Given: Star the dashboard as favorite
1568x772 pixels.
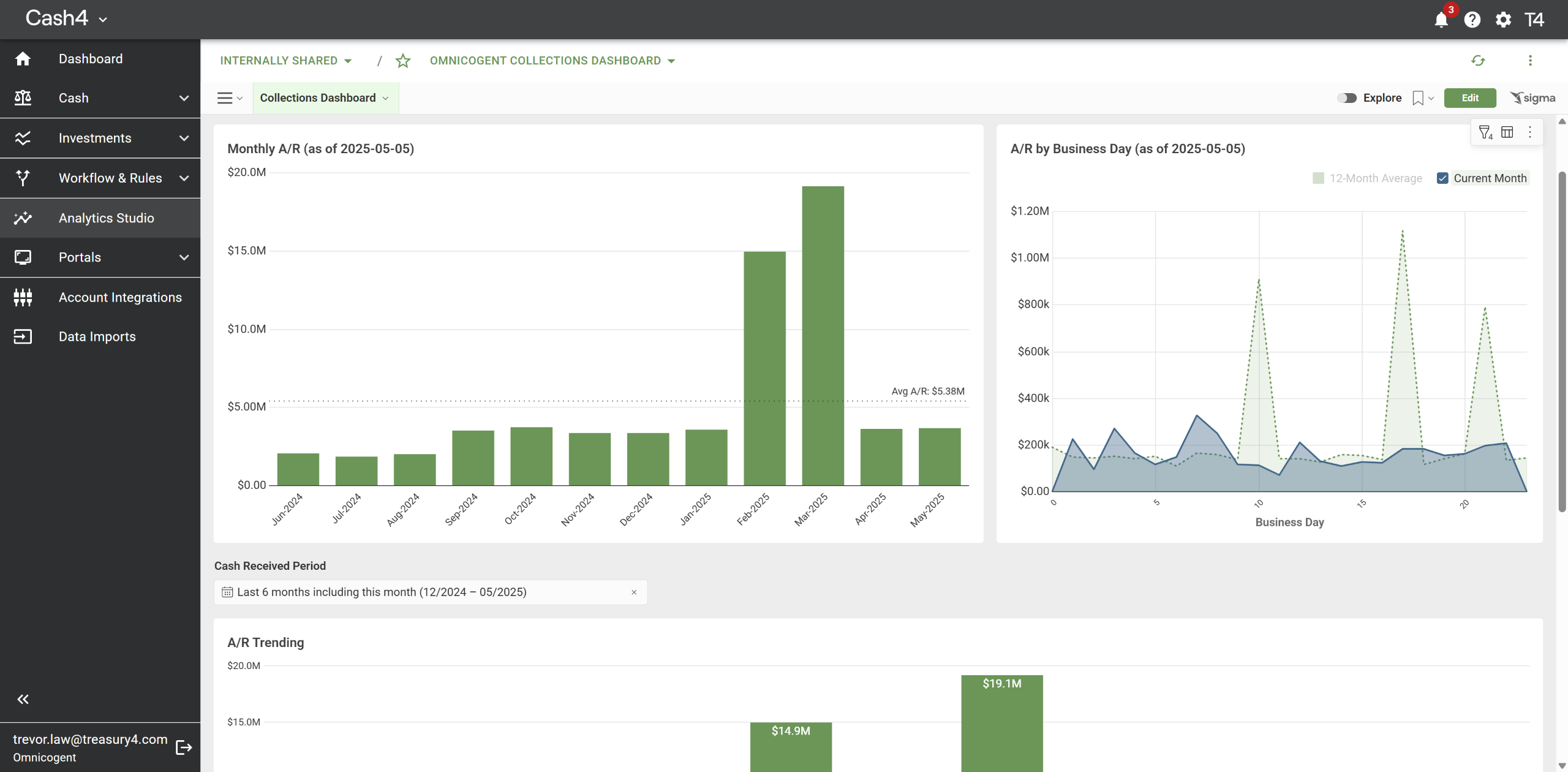Looking at the screenshot, I should (x=403, y=61).
